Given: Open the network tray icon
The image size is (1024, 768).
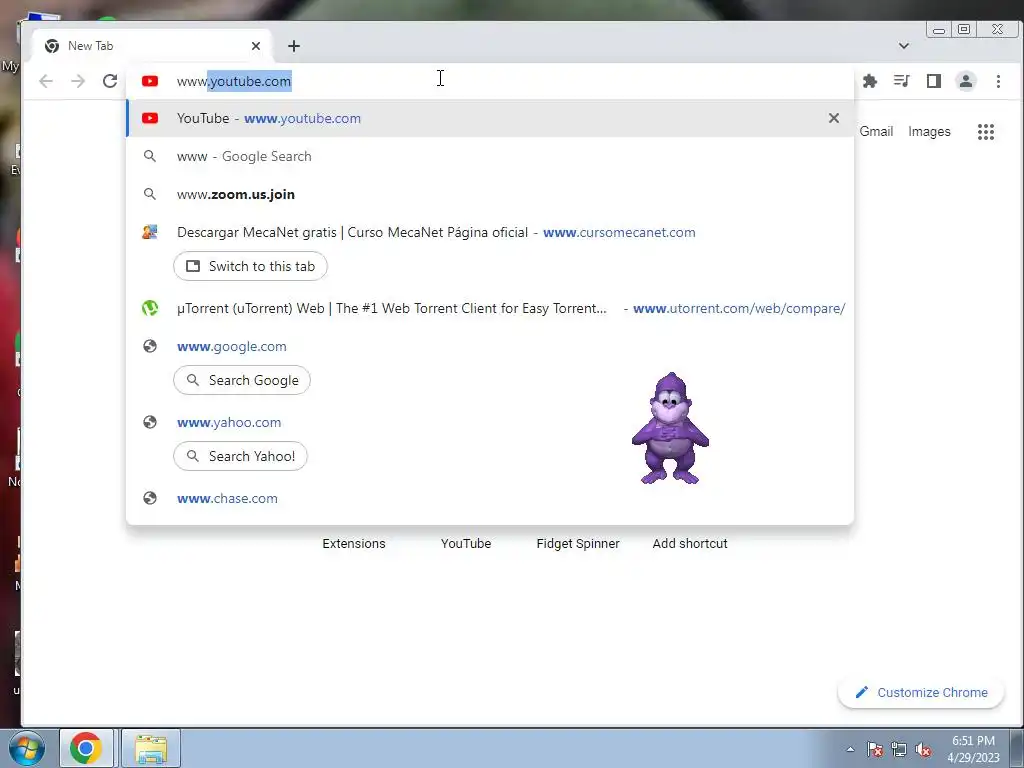Looking at the screenshot, I should 899,749.
